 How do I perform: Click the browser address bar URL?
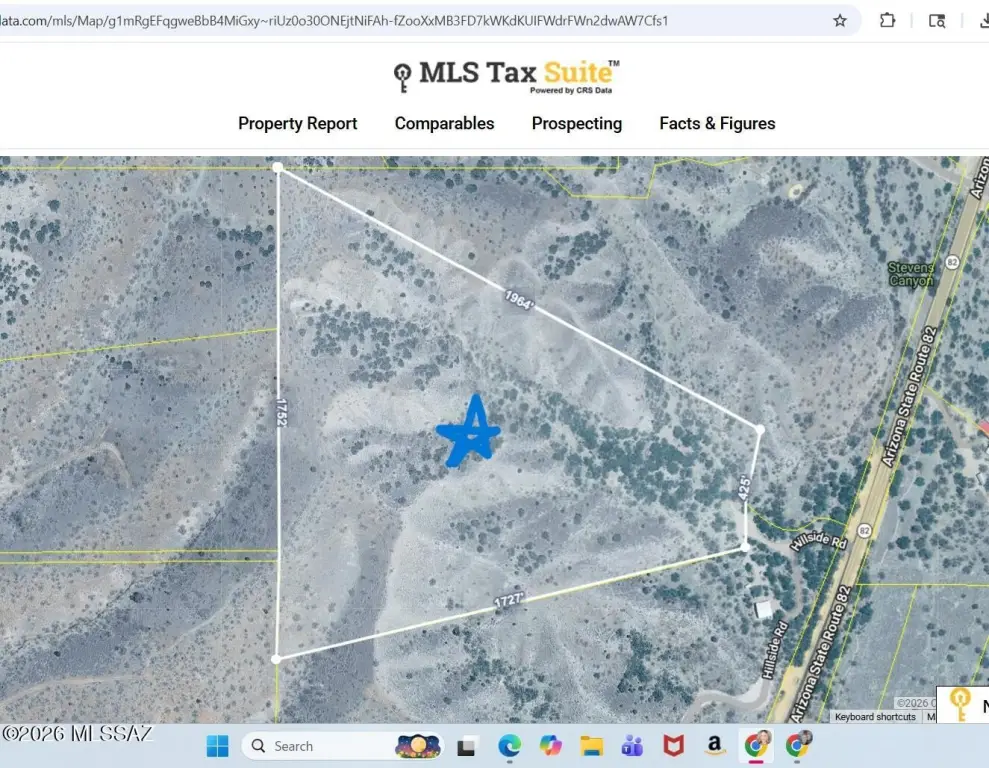[x=334, y=21]
